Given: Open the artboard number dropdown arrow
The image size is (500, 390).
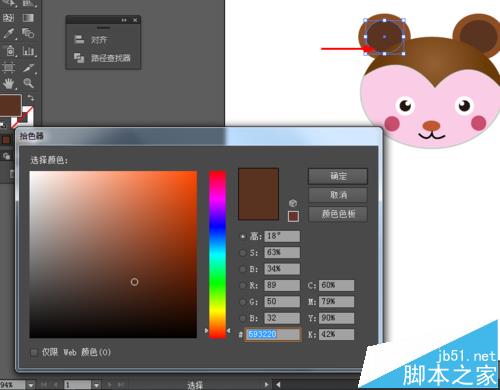Looking at the screenshot, I should (x=96, y=385).
